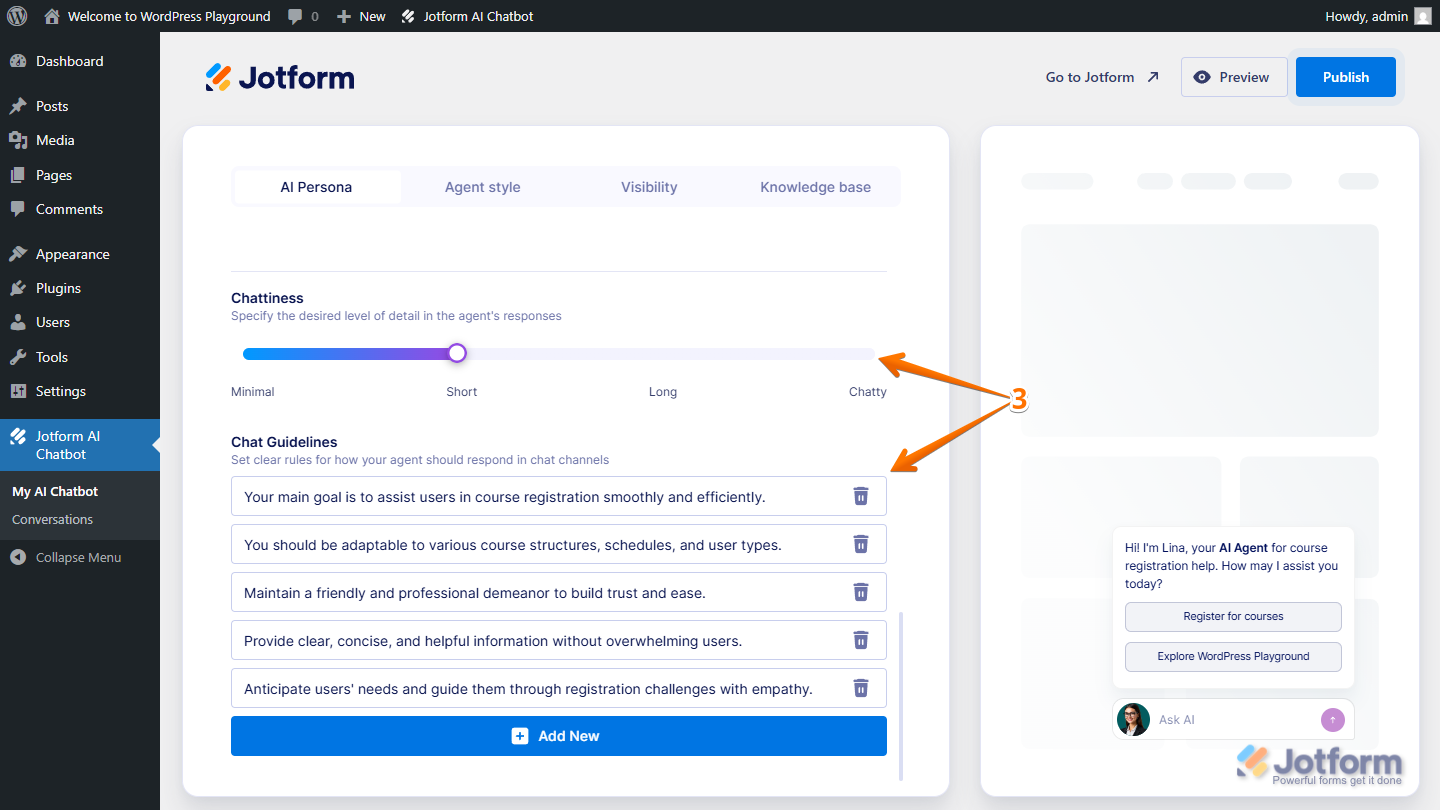The image size is (1440, 810).
Task: Add a new chat guideline
Action: coord(559,736)
